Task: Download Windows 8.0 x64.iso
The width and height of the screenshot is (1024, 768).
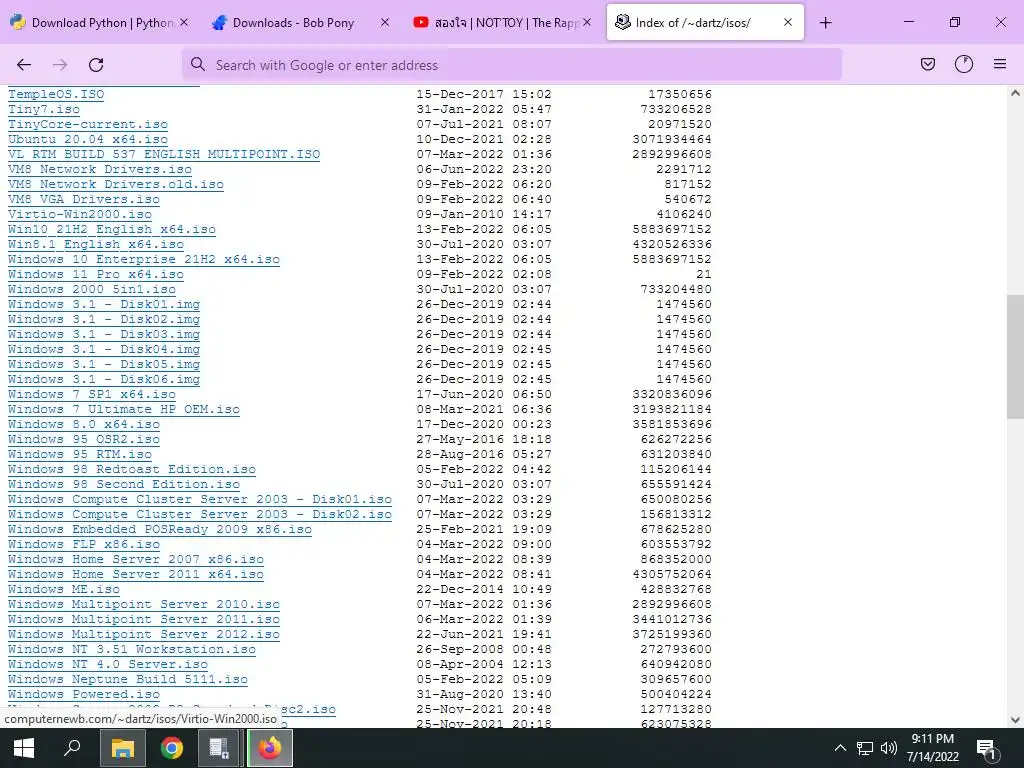Action: pos(84,424)
